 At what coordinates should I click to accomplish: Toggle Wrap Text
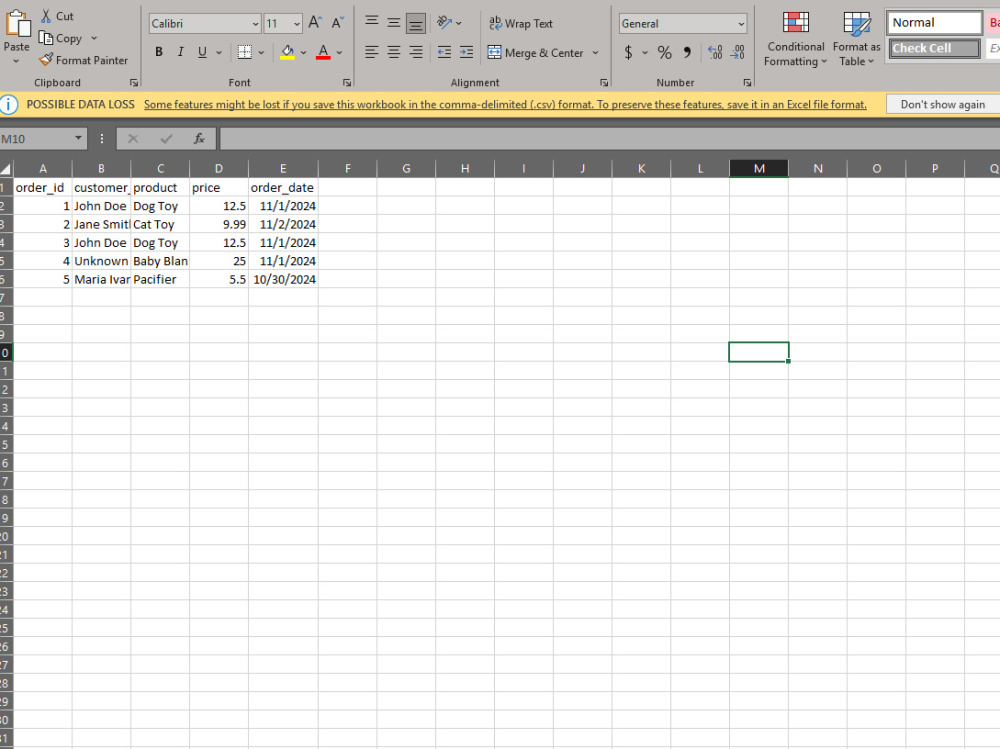[521, 24]
